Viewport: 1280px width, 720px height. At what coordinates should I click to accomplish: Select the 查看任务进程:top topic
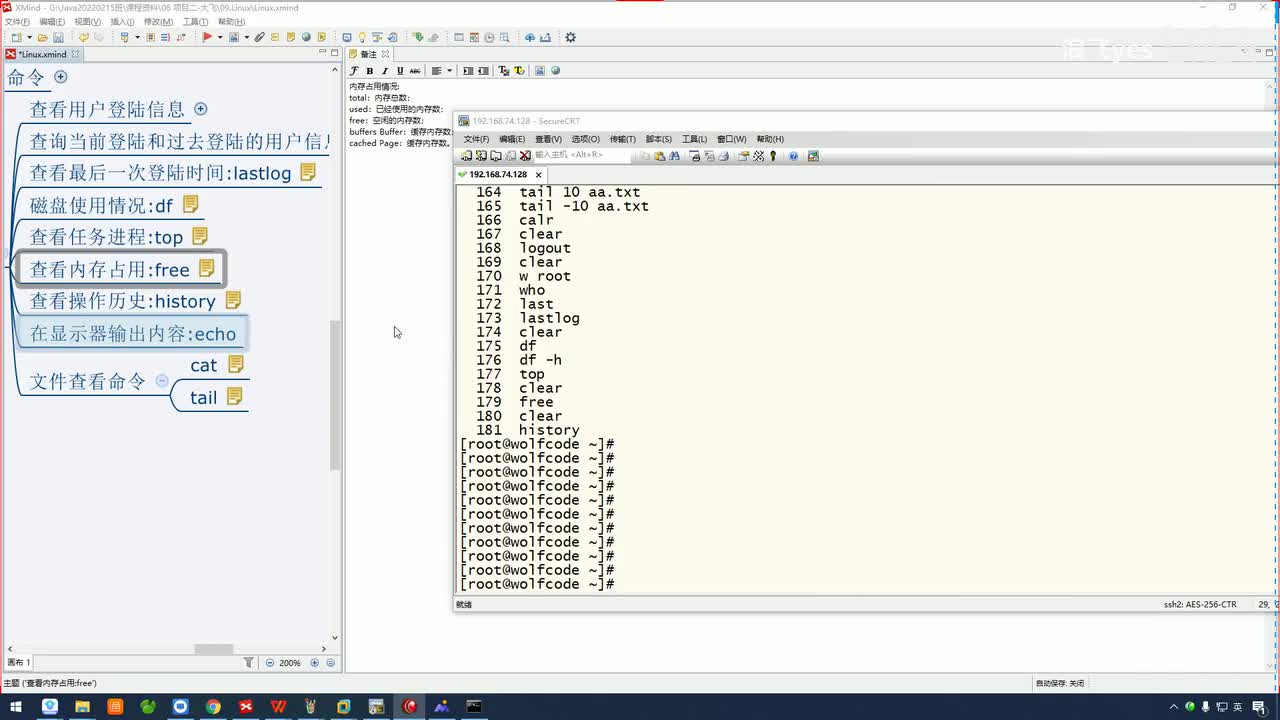106,237
